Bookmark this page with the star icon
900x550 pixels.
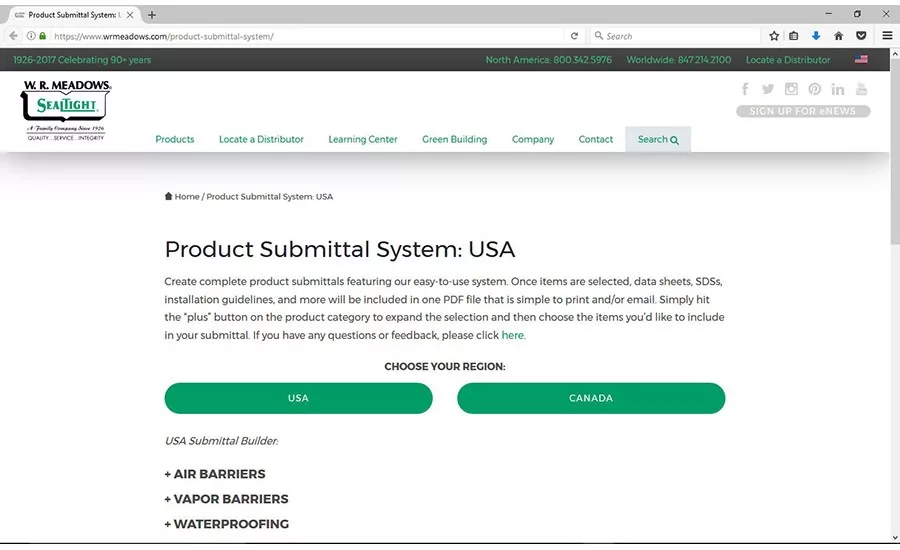[x=774, y=36]
